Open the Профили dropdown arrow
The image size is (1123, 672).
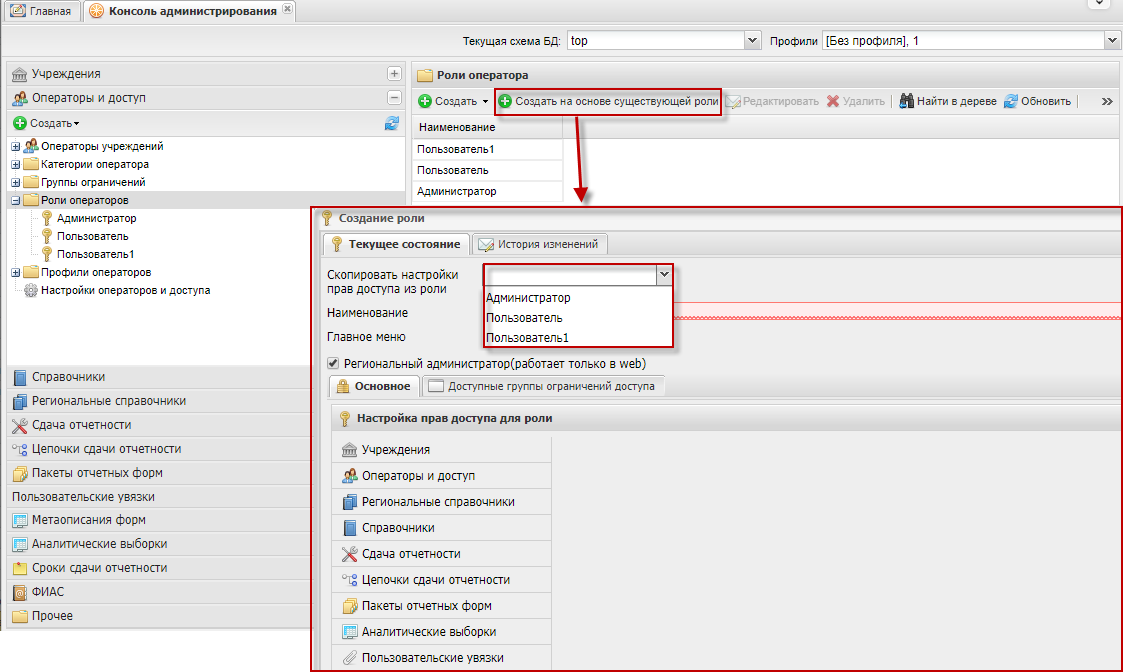pyautogui.click(x=1111, y=40)
